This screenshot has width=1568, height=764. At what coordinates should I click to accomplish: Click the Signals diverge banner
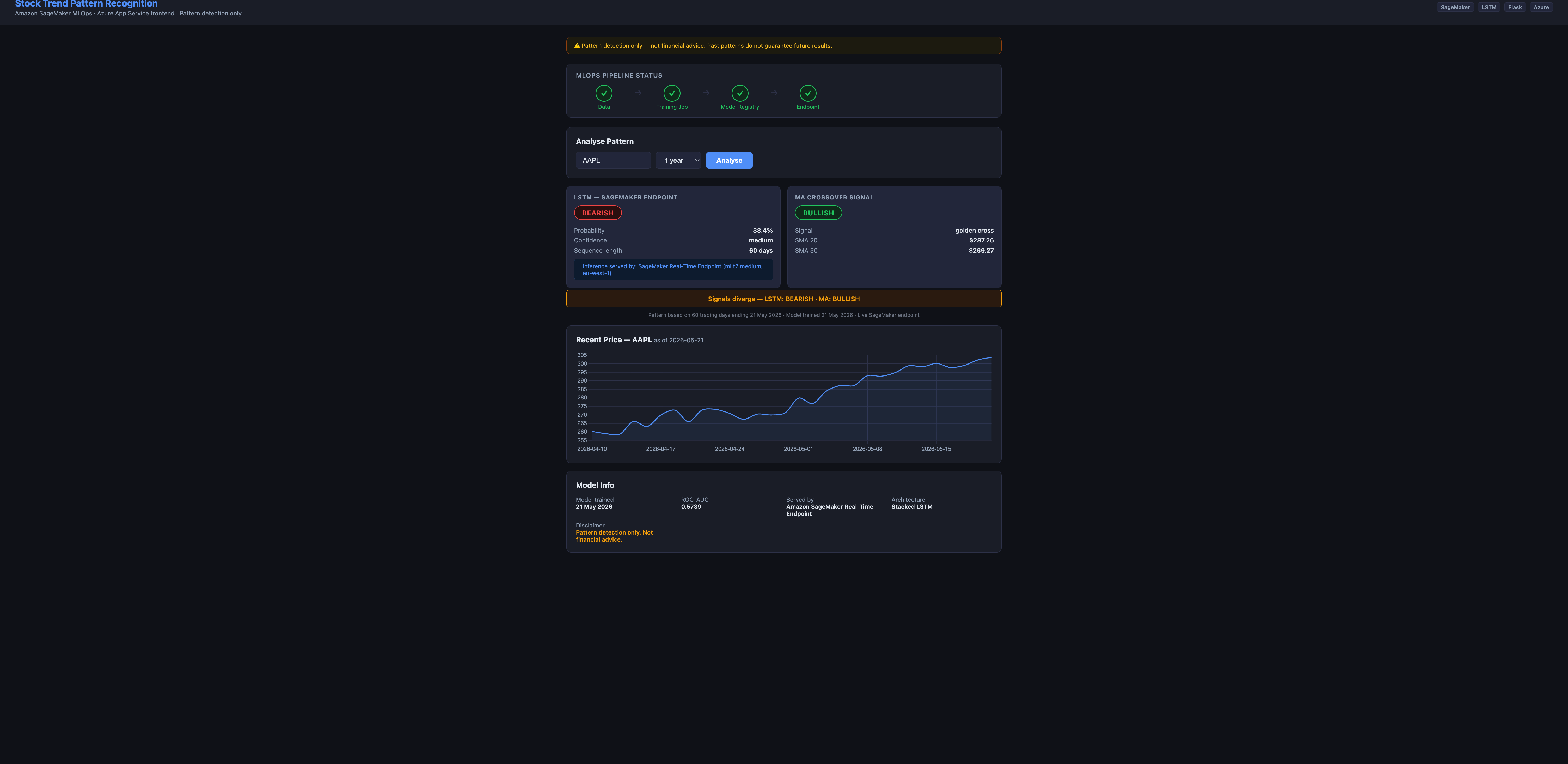[x=783, y=299]
